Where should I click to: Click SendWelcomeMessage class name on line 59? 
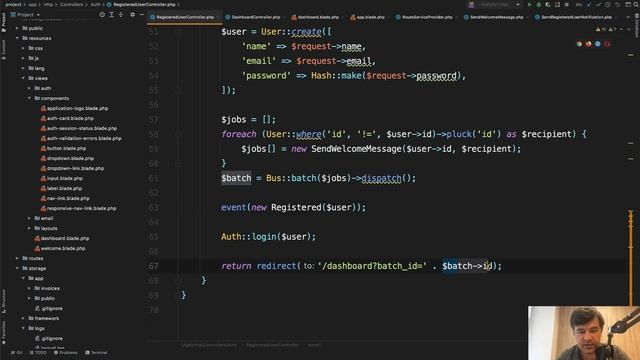point(357,149)
